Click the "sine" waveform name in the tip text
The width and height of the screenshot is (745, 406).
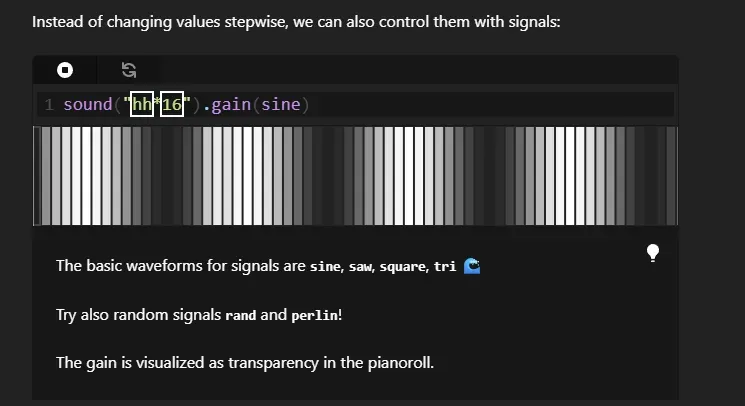(325, 266)
